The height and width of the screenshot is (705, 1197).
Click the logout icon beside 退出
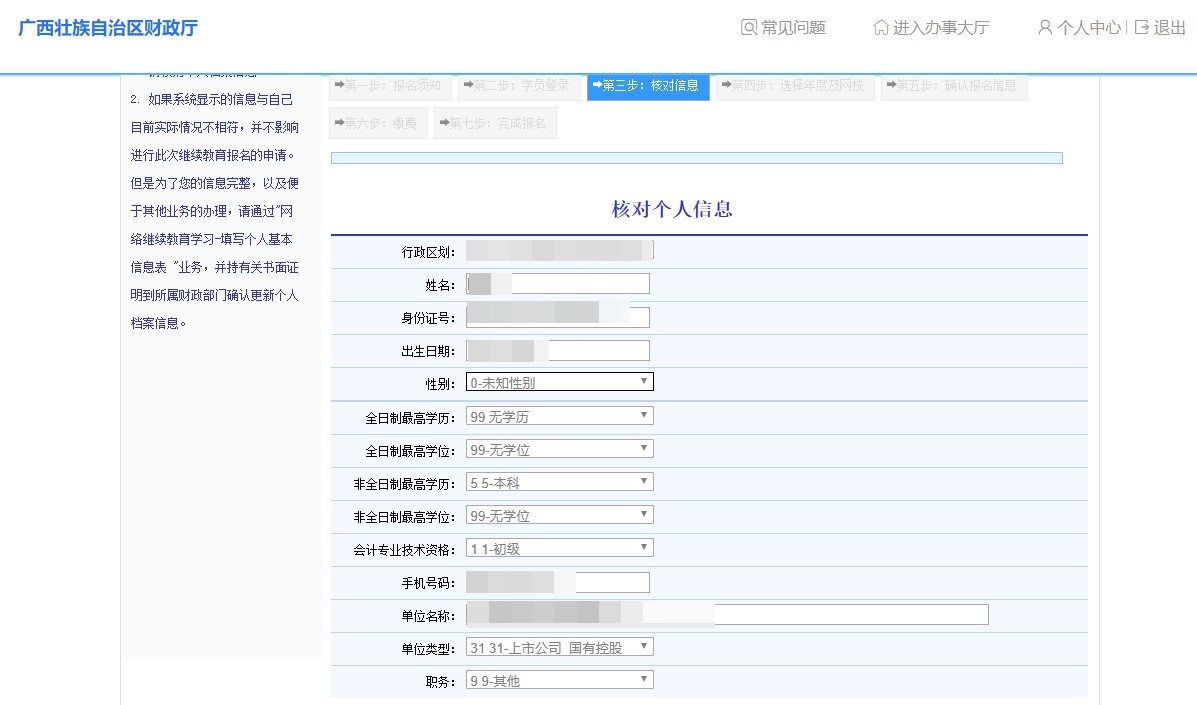(1139, 27)
